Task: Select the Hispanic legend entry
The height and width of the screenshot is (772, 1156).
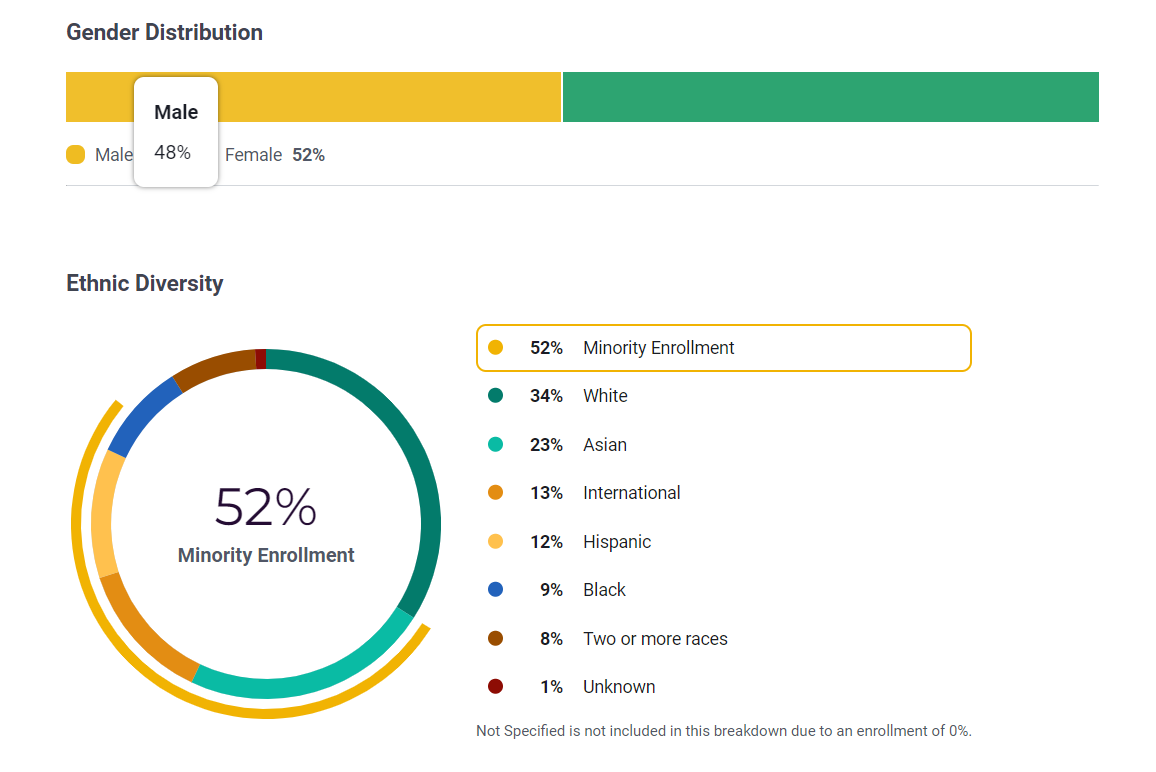Action: (617, 542)
